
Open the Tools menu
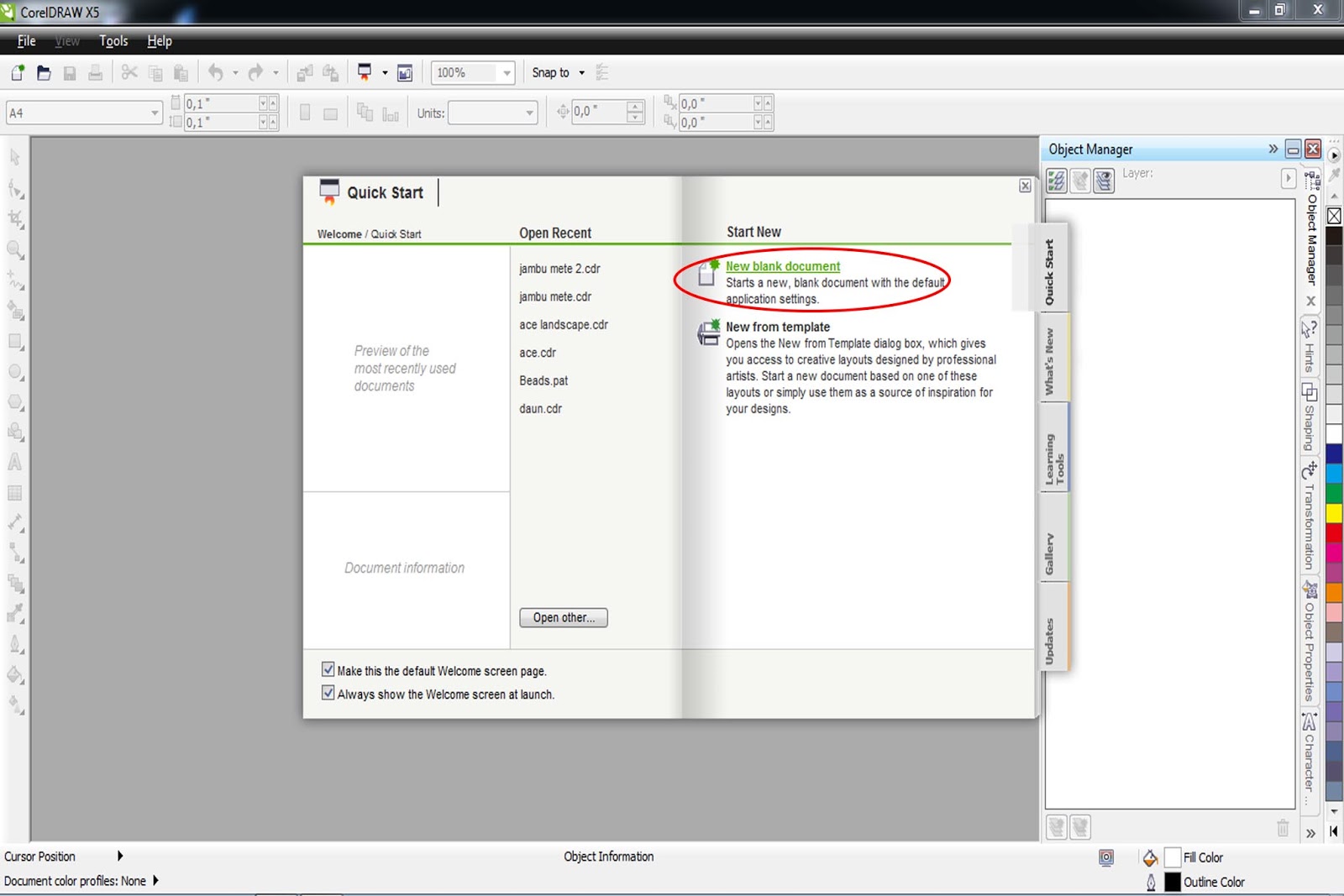pyautogui.click(x=113, y=41)
